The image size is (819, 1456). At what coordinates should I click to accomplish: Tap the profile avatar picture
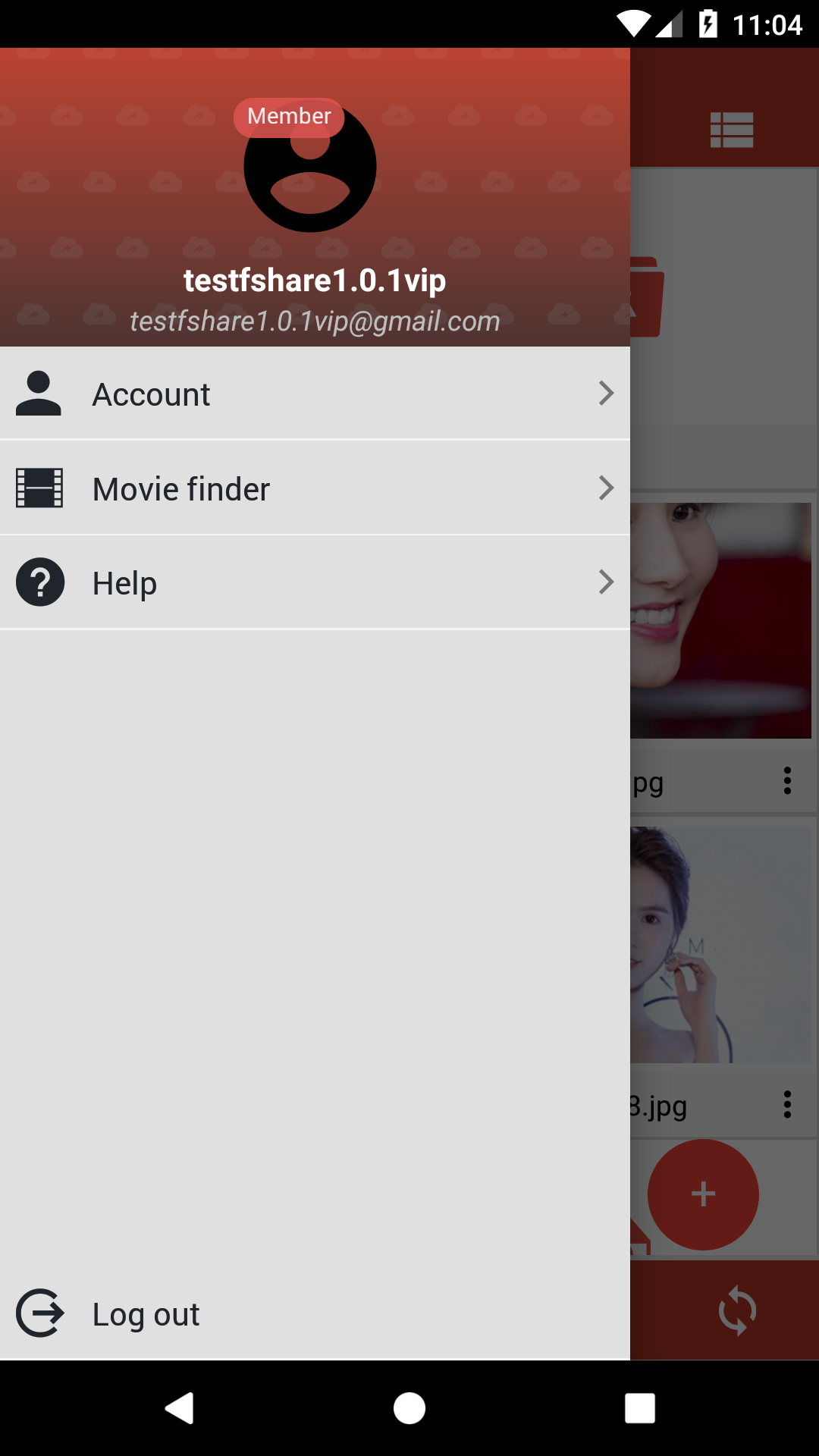point(310,166)
